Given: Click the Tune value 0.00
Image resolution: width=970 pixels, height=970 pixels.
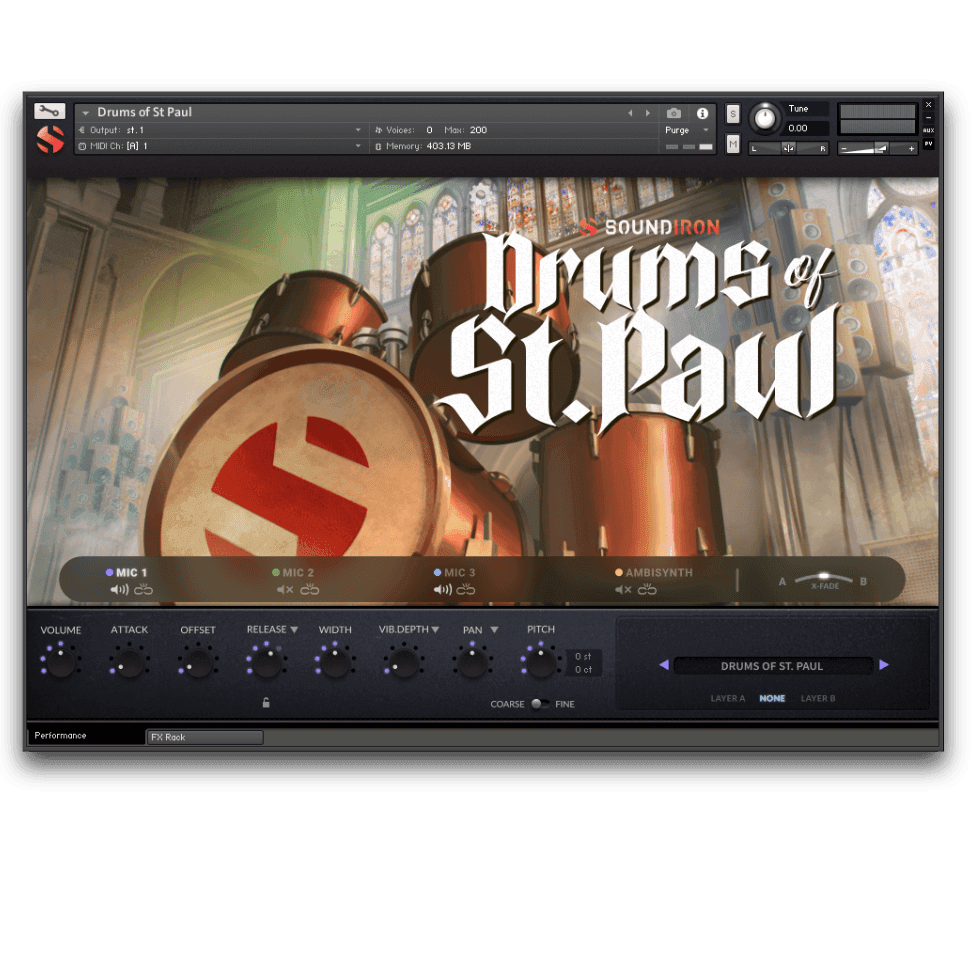Looking at the screenshot, I should 798,128.
